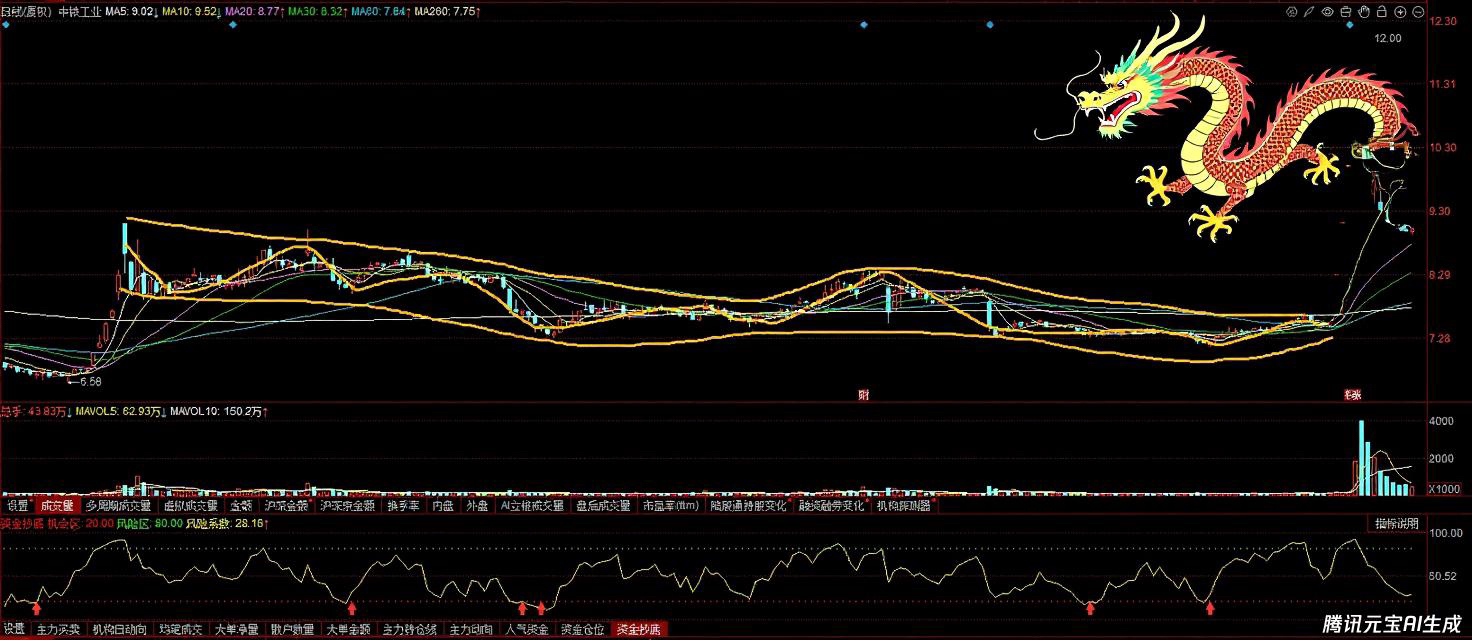Screen dimensions: 1472x640
Task: Switch to the 机构日动向 tab
Action: (x=119, y=630)
